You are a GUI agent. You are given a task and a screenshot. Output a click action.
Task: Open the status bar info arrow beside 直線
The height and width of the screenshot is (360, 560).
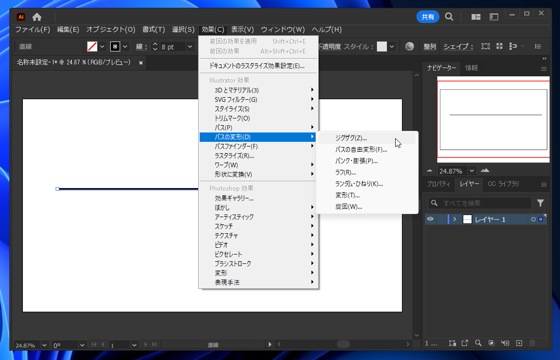pos(270,344)
